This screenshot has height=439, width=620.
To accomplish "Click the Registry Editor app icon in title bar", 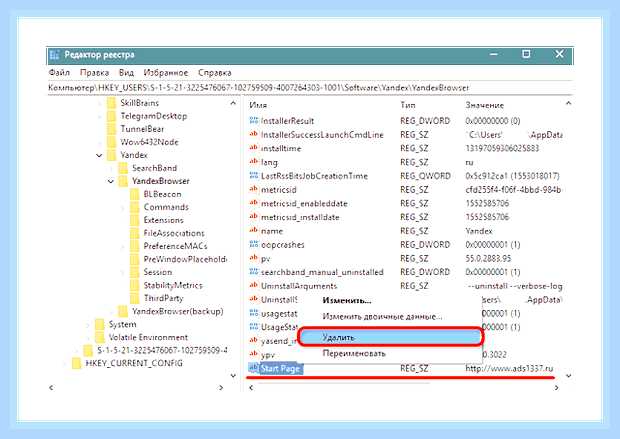I will (55, 55).
